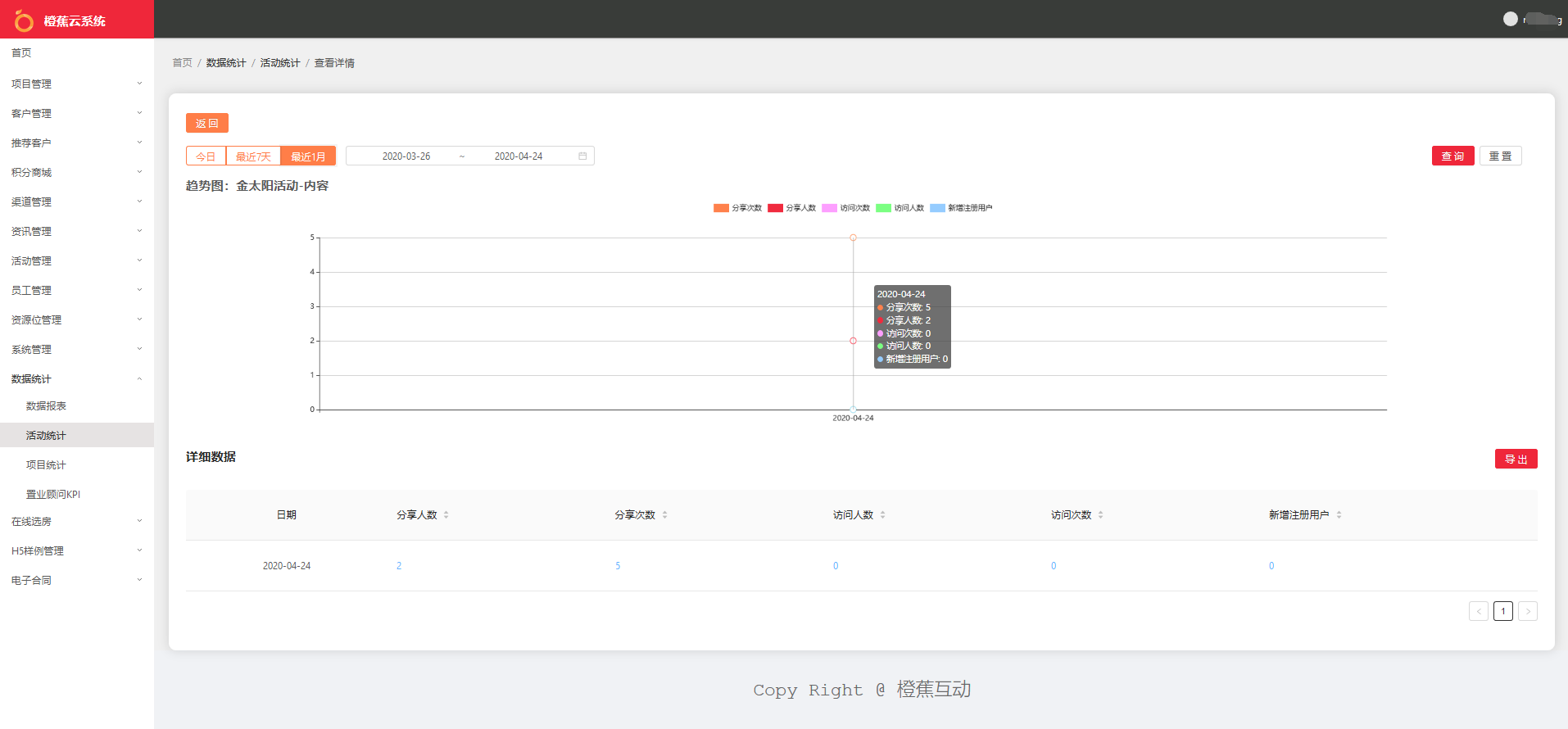The image size is (1568, 729).
Task: Select the 今日 time range
Action: (x=206, y=156)
